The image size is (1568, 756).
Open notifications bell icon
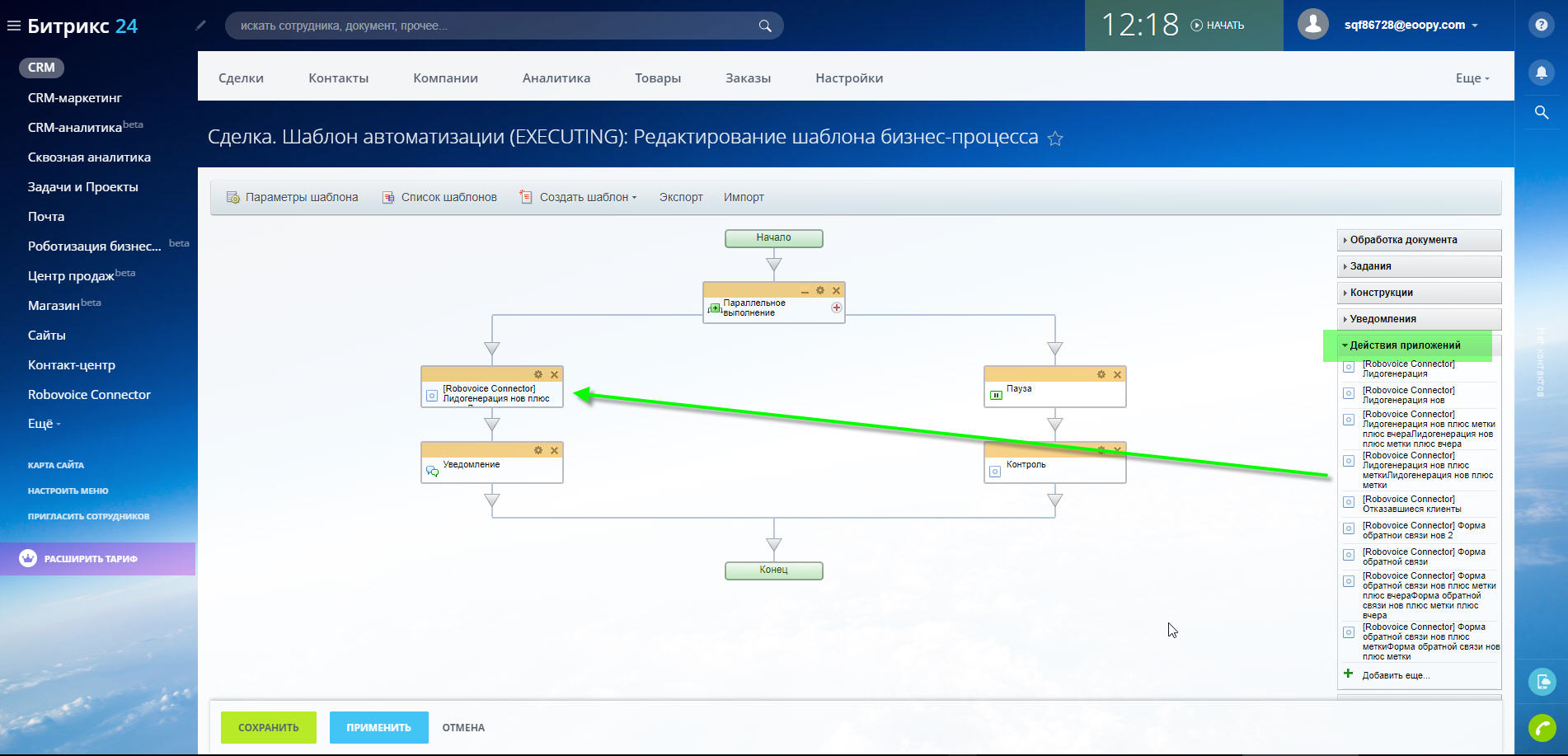[x=1541, y=73]
